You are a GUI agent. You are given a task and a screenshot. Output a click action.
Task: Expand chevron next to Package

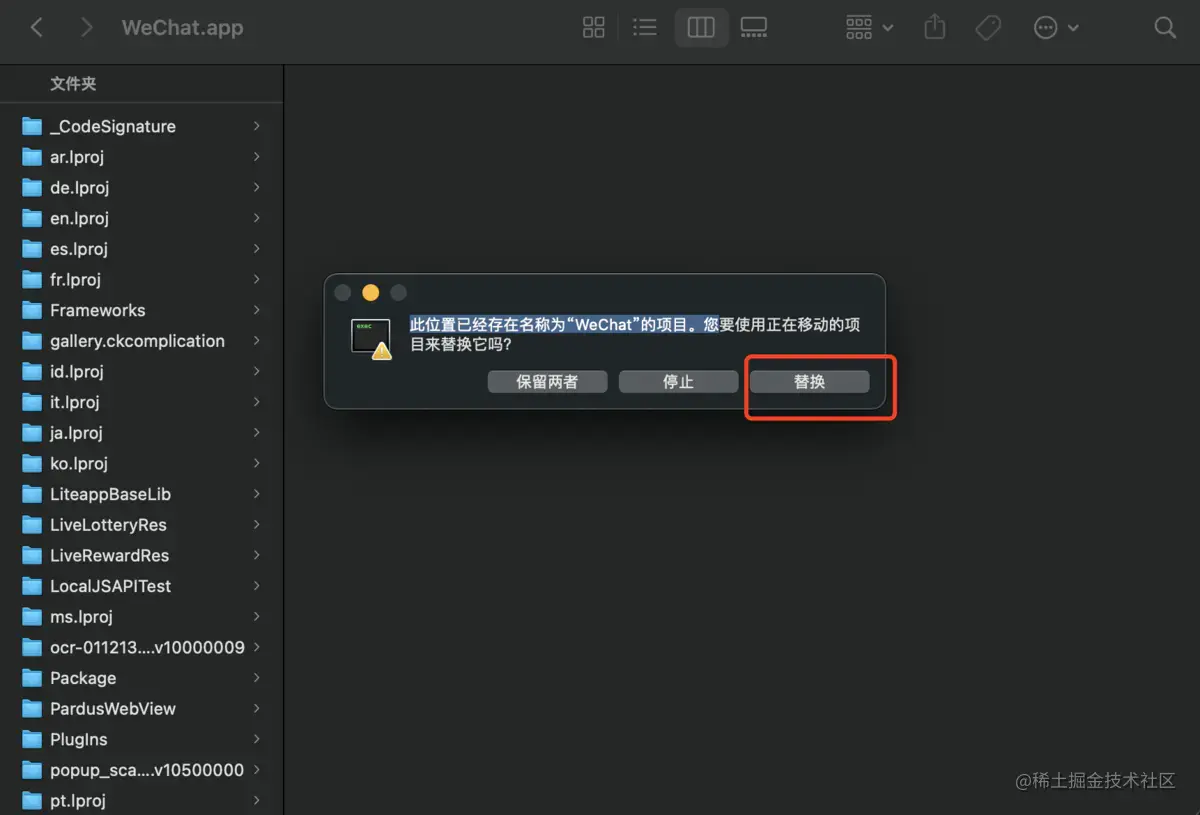click(257, 678)
